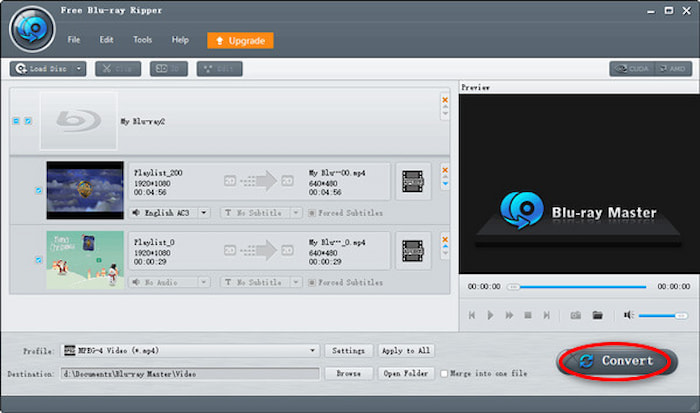Click the preview seek progress bar
700x413 pixels.
click(577, 287)
